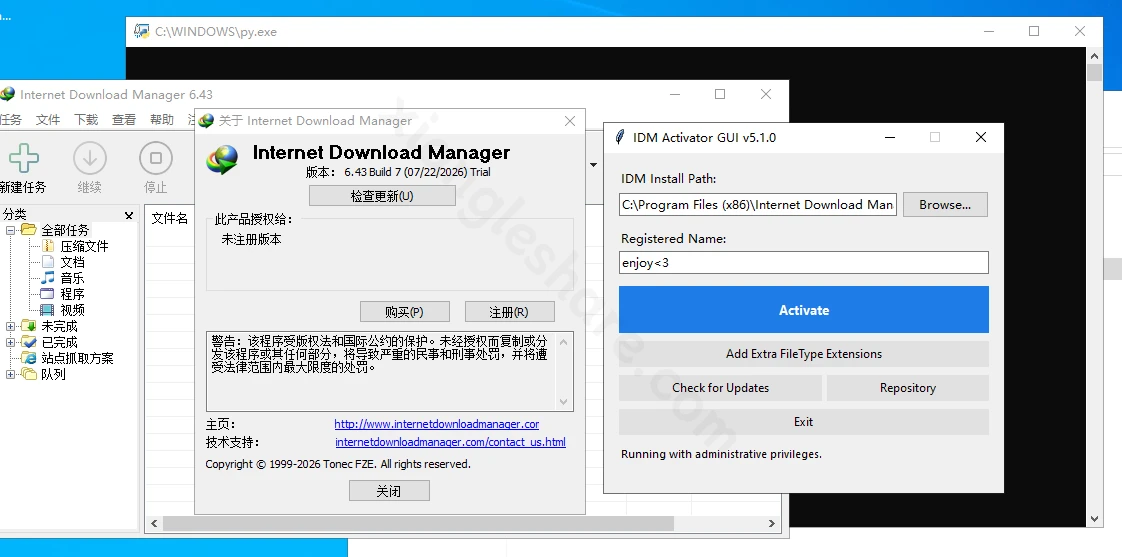Select the 程序 category in the tree
1122x557 pixels.
point(72,294)
